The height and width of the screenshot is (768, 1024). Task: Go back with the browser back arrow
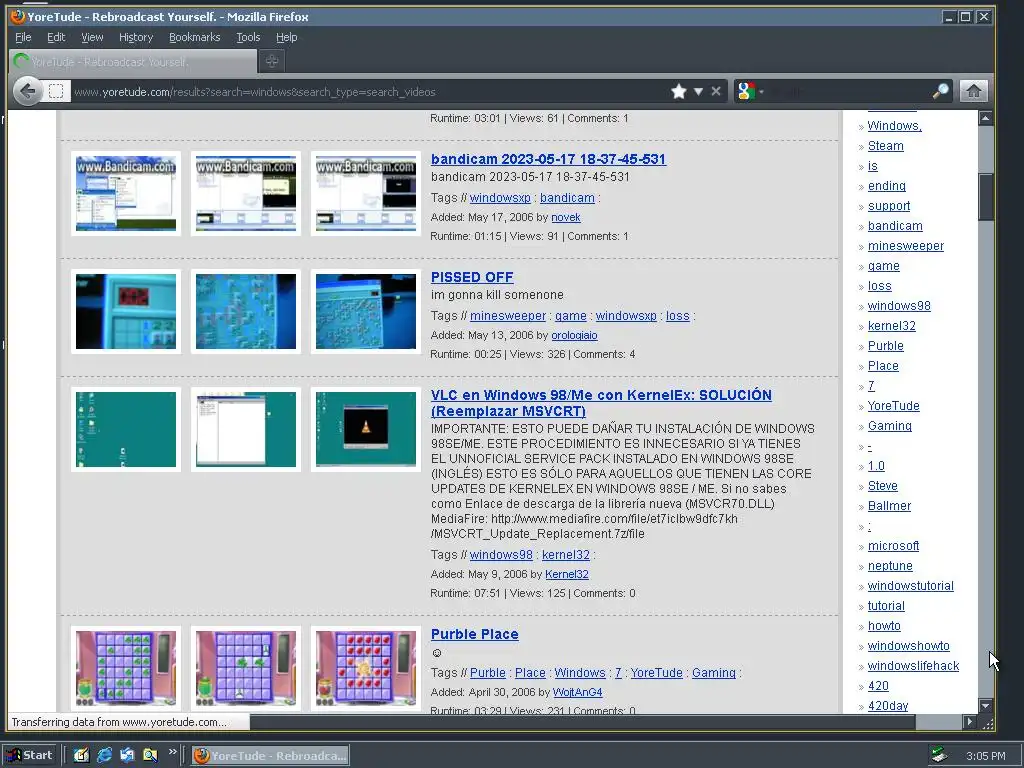[x=27, y=91]
